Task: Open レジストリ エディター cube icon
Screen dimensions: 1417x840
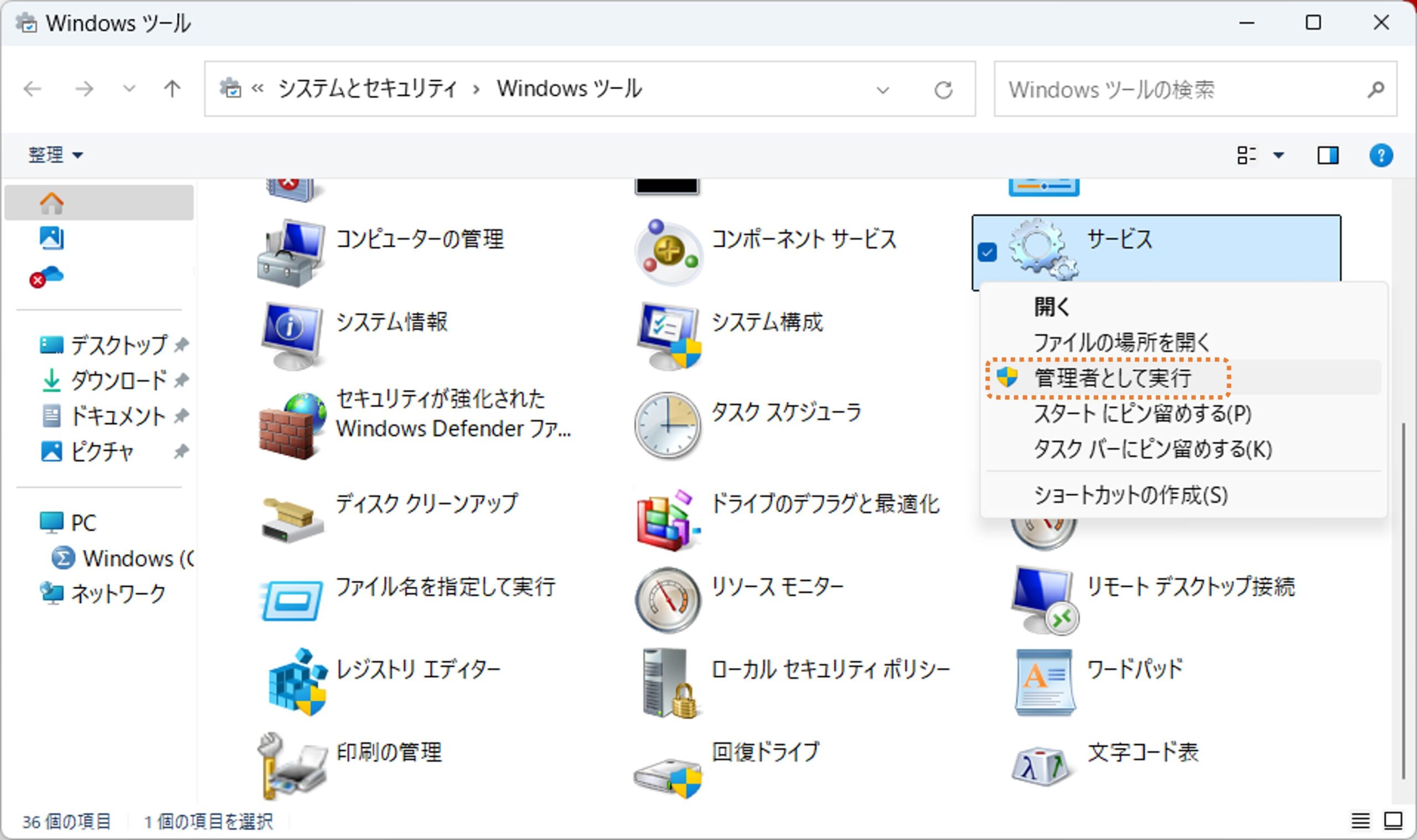Action: pyautogui.click(x=297, y=682)
